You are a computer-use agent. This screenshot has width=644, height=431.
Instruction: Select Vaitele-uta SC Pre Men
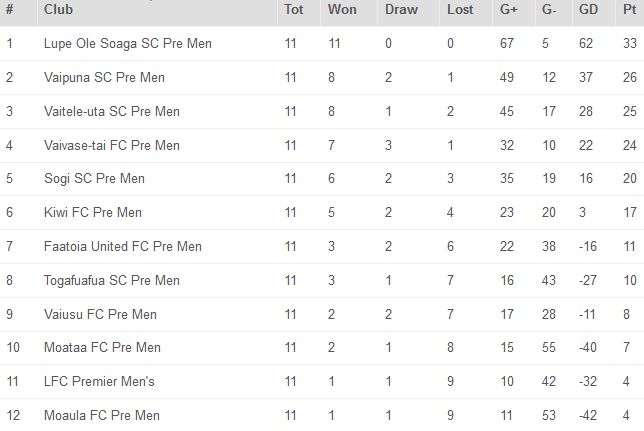point(112,112)
